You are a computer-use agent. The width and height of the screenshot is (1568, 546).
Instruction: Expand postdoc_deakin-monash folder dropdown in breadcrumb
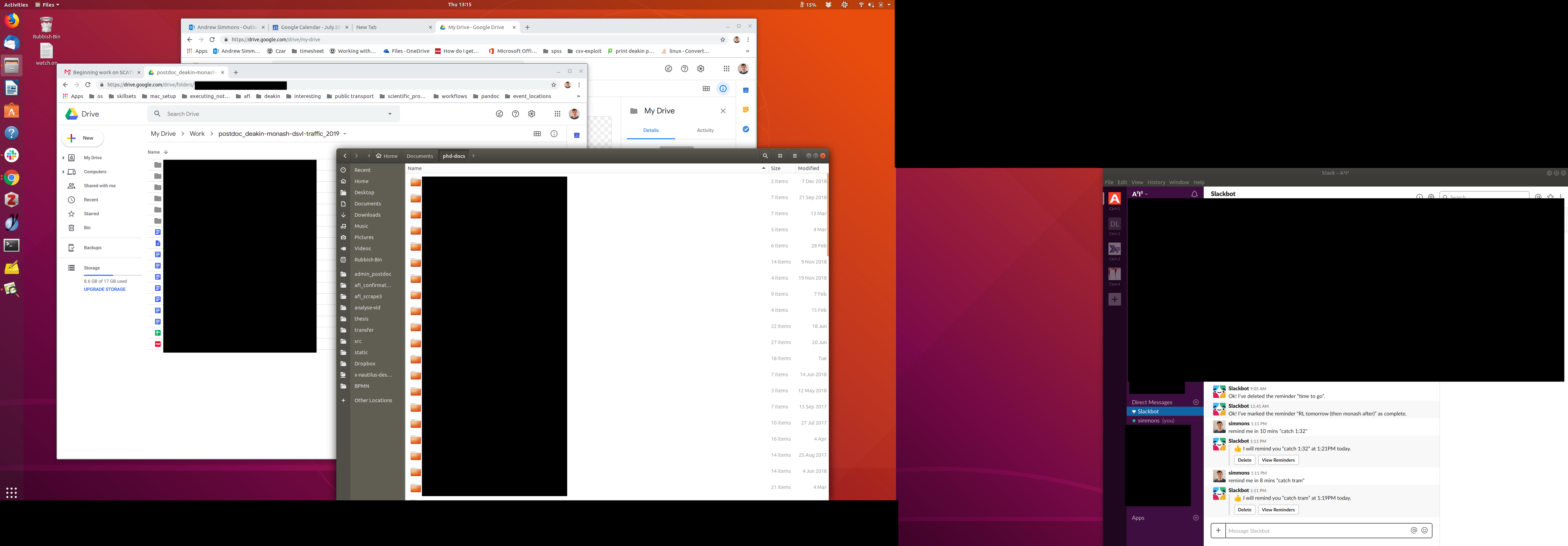click(x=344, y=134)
